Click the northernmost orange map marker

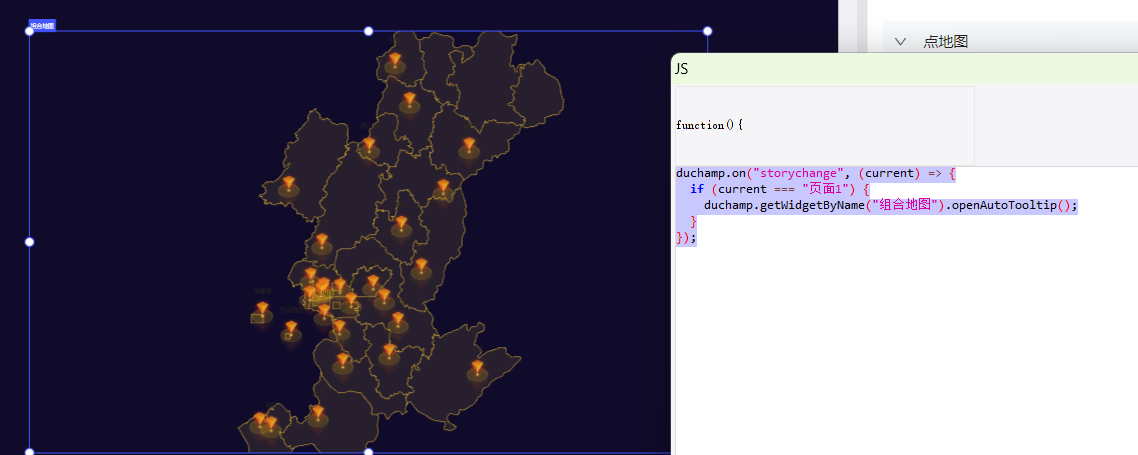tap(395, 62)
